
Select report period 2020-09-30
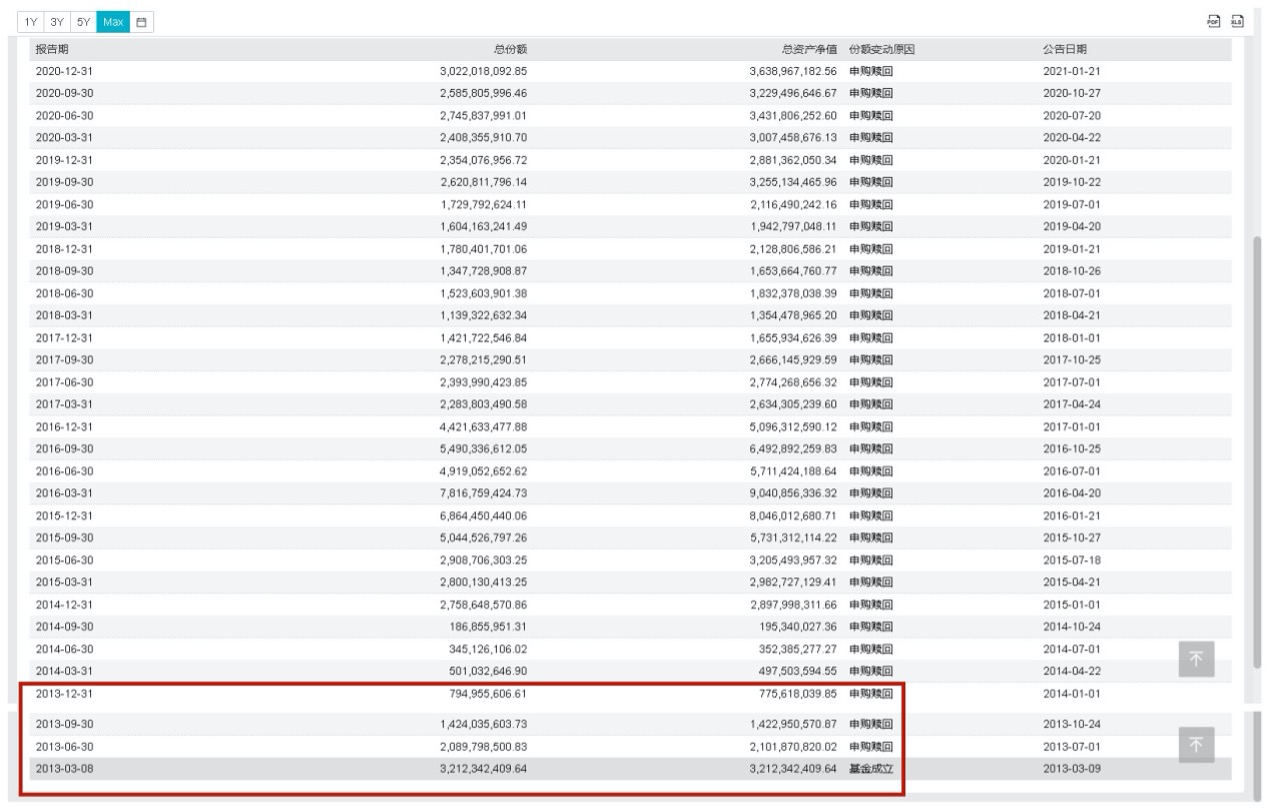pyautogui.click(x=64, y=93)
